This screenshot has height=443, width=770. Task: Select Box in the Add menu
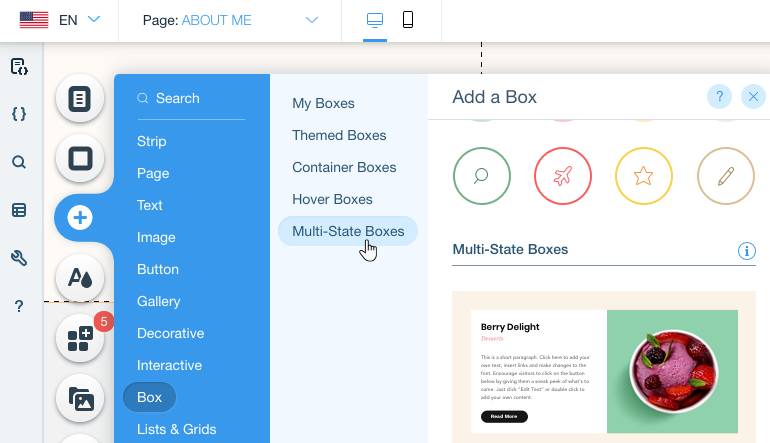149,397
